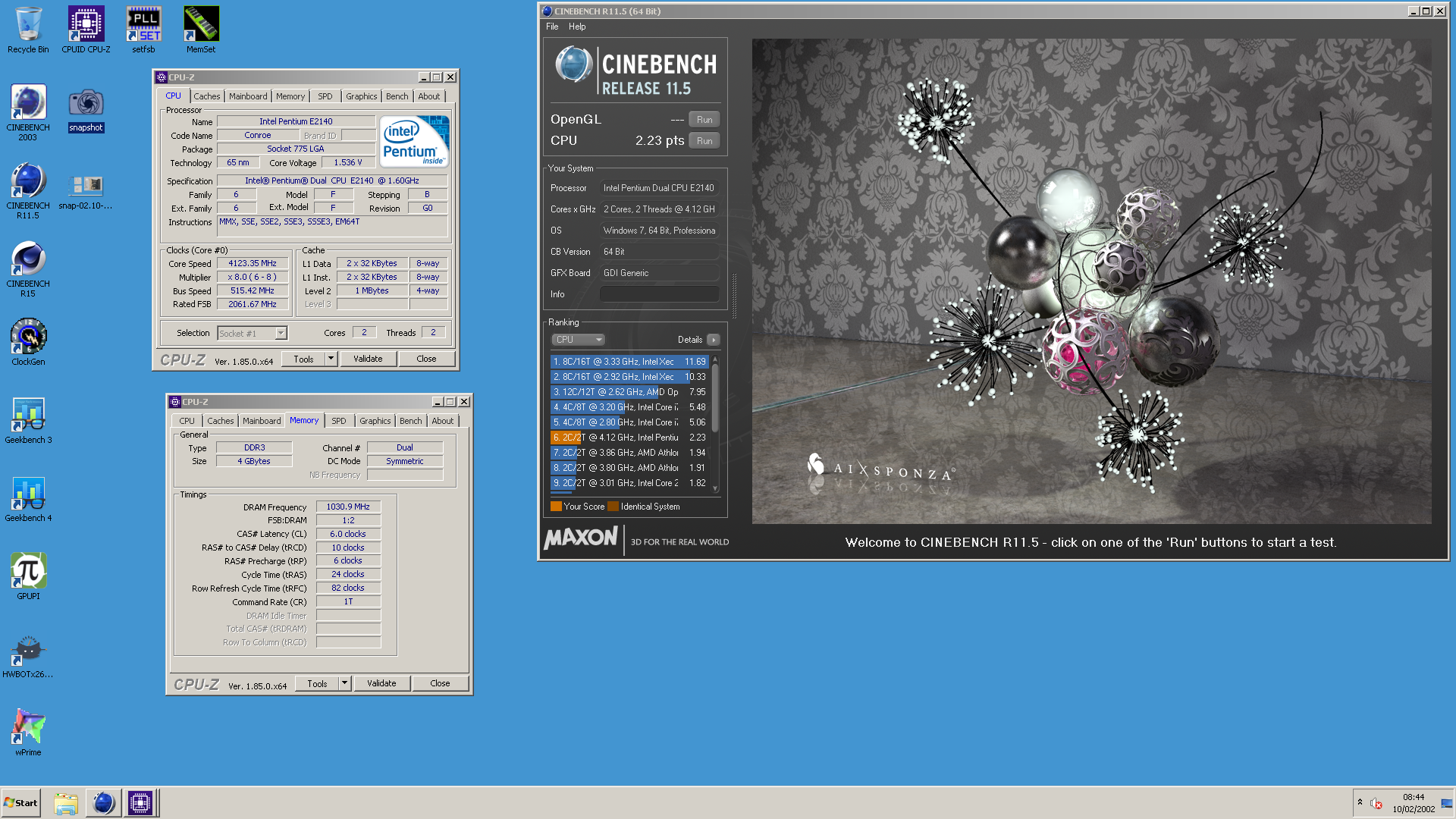
Task: Switch to the CINEBENCH taskbar button
Action: (x=103, y=803)
